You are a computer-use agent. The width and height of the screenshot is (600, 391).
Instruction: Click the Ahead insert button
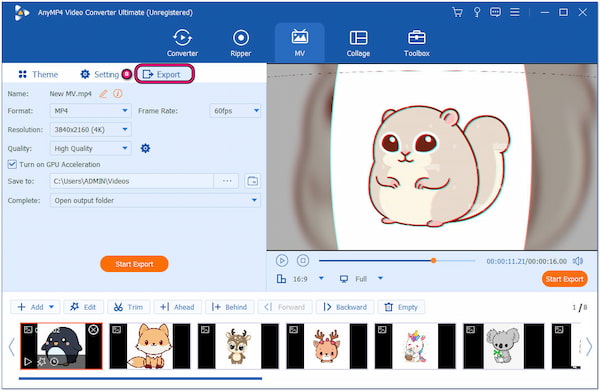coord(177,307)
